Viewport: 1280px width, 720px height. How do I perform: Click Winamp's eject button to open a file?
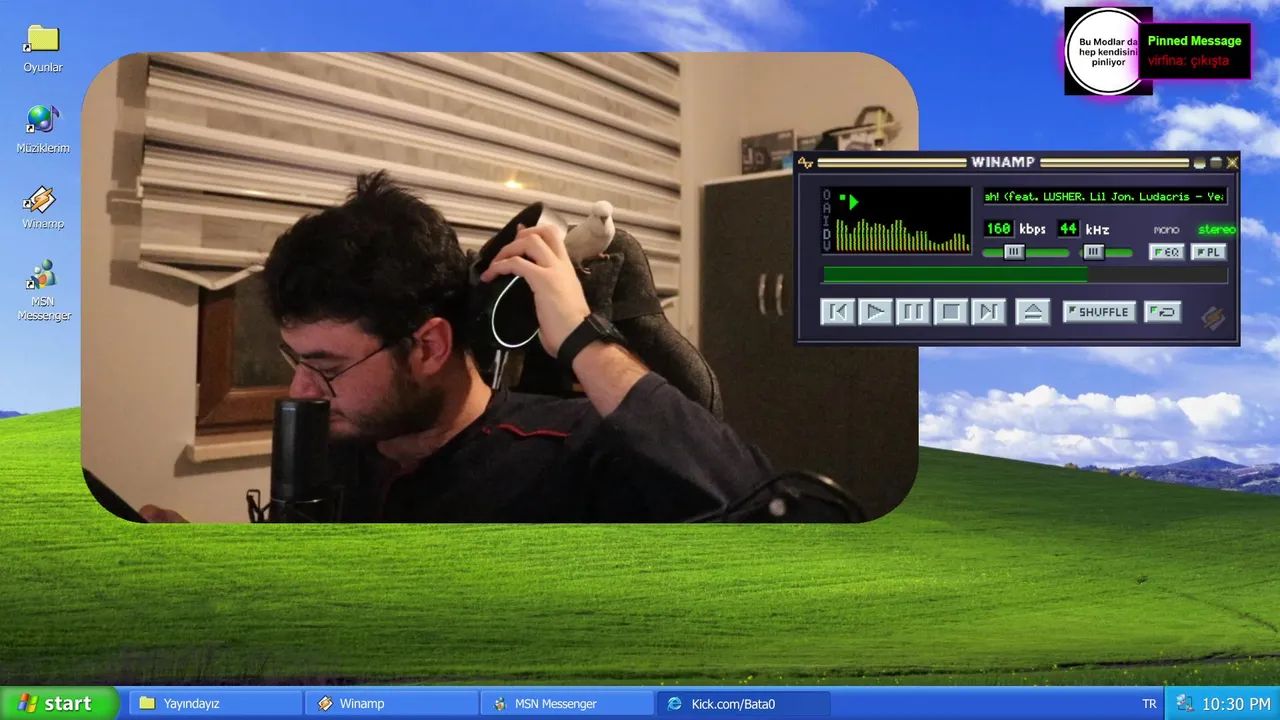[1033, 312]
